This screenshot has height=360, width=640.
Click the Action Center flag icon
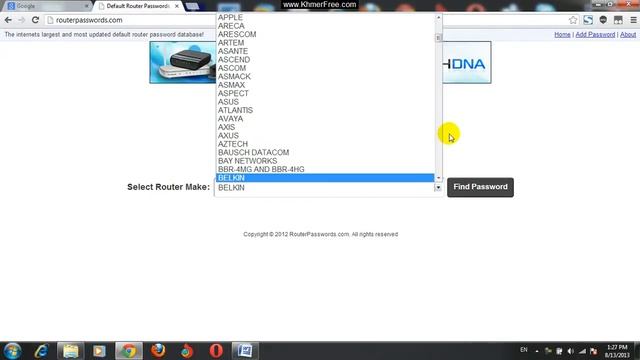point(594,351)
